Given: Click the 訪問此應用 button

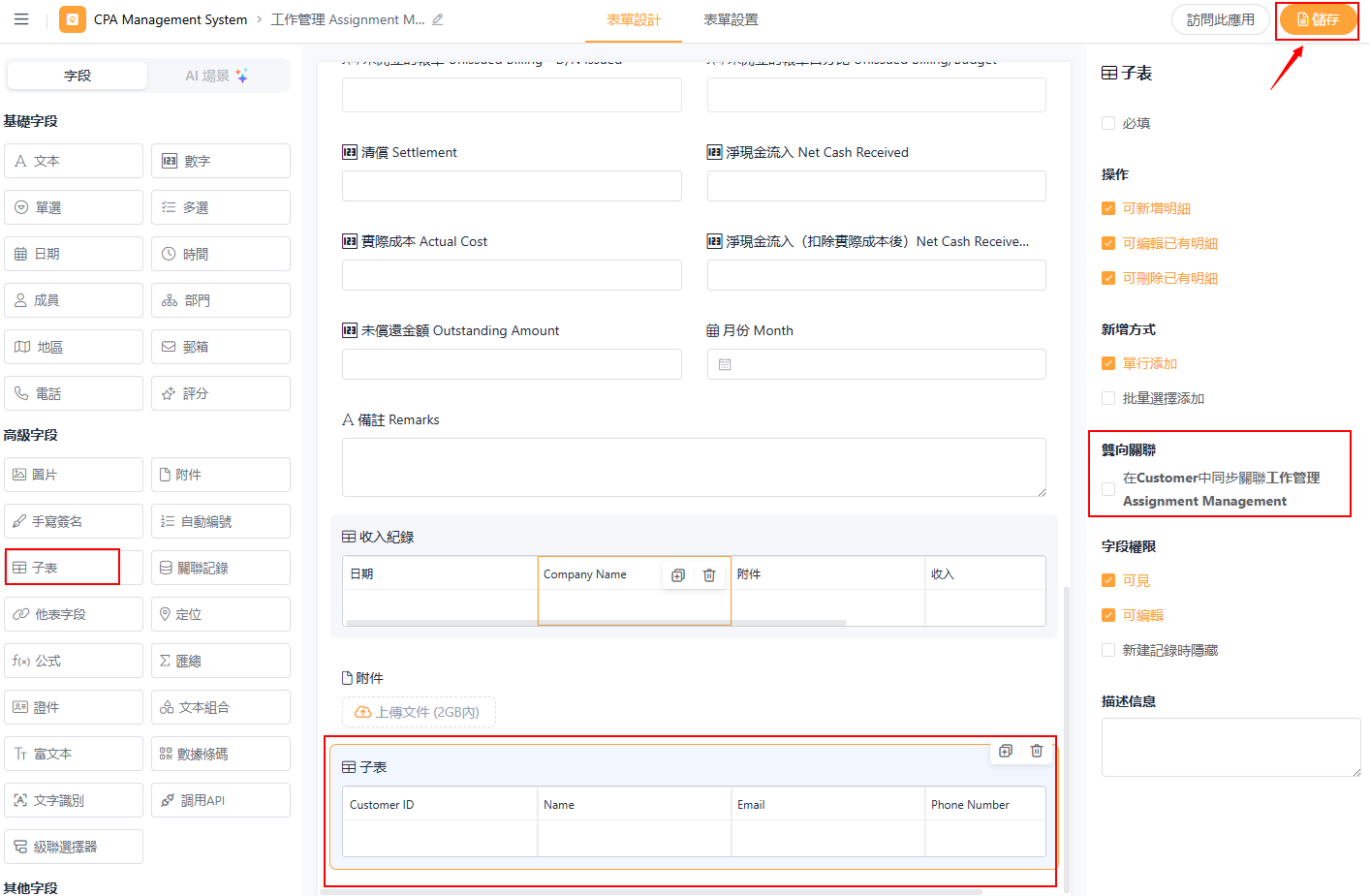Looking at the screenshot, I should tap(1220, 19).
